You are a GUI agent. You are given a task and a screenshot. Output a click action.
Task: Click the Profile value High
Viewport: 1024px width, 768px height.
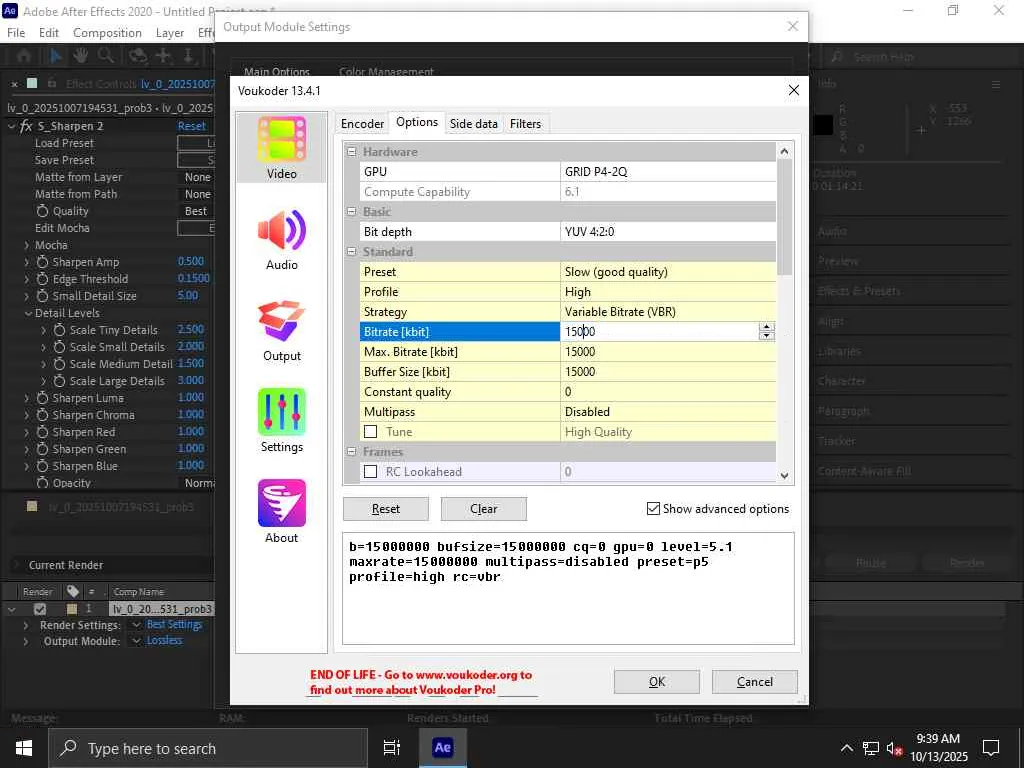[668, 292]
